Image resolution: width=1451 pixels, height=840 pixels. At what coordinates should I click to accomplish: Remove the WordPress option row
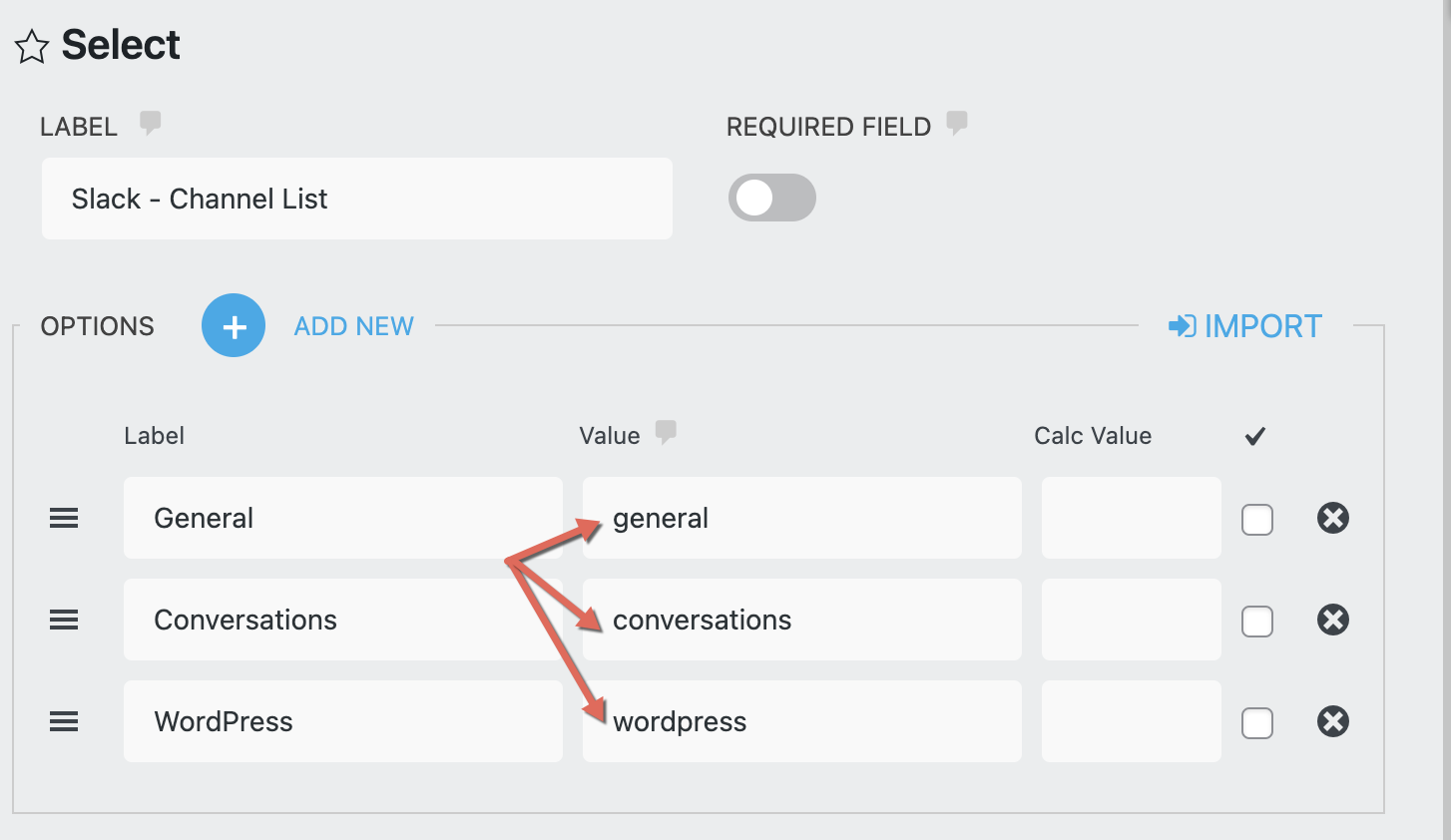pyautogui.click(x=1332, y=721)
